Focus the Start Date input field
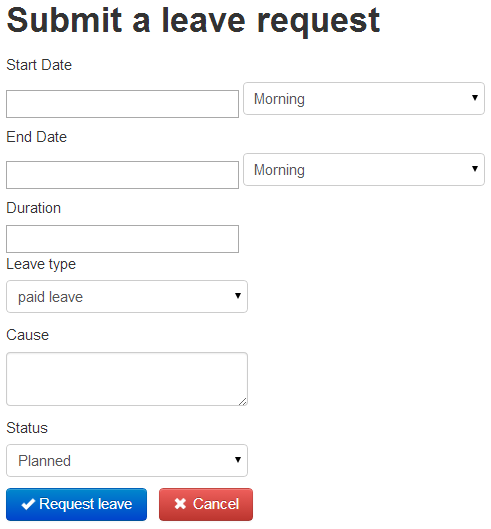This screenshot has height=529, width=491. (122, 104)
